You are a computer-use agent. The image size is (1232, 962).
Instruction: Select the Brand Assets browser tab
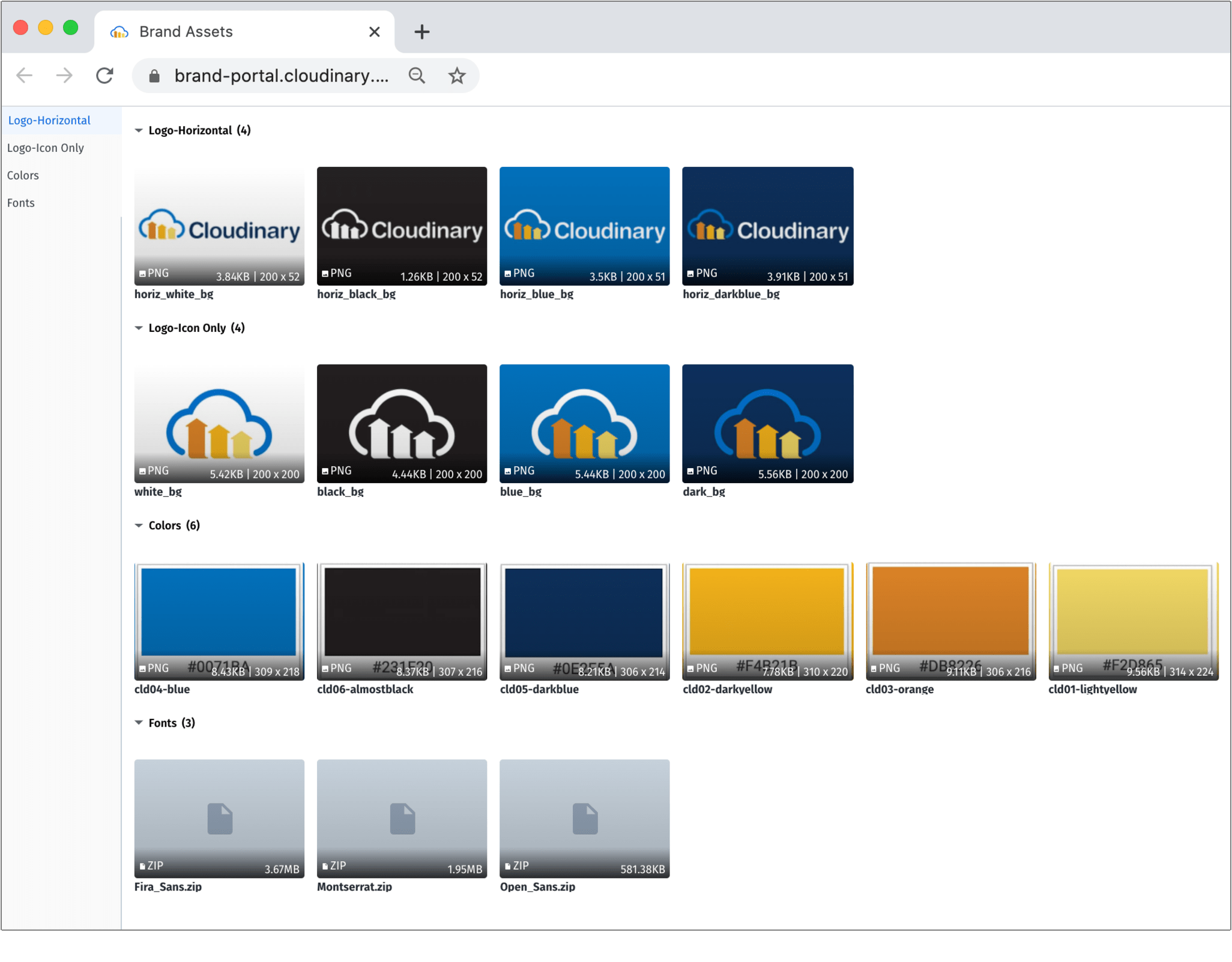click(x=244, y=32)
